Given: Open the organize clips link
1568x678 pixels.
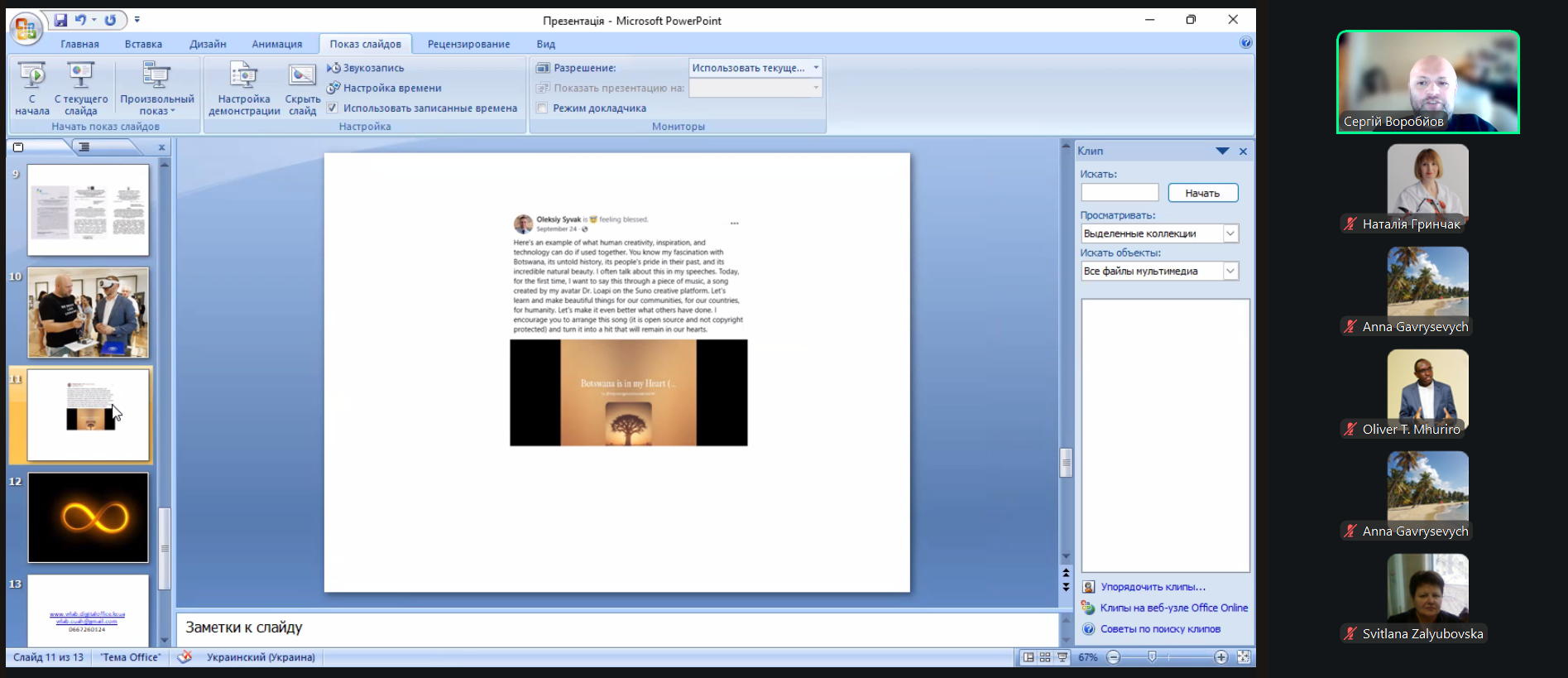Looking at the screenshot, I should [1153, 587].
